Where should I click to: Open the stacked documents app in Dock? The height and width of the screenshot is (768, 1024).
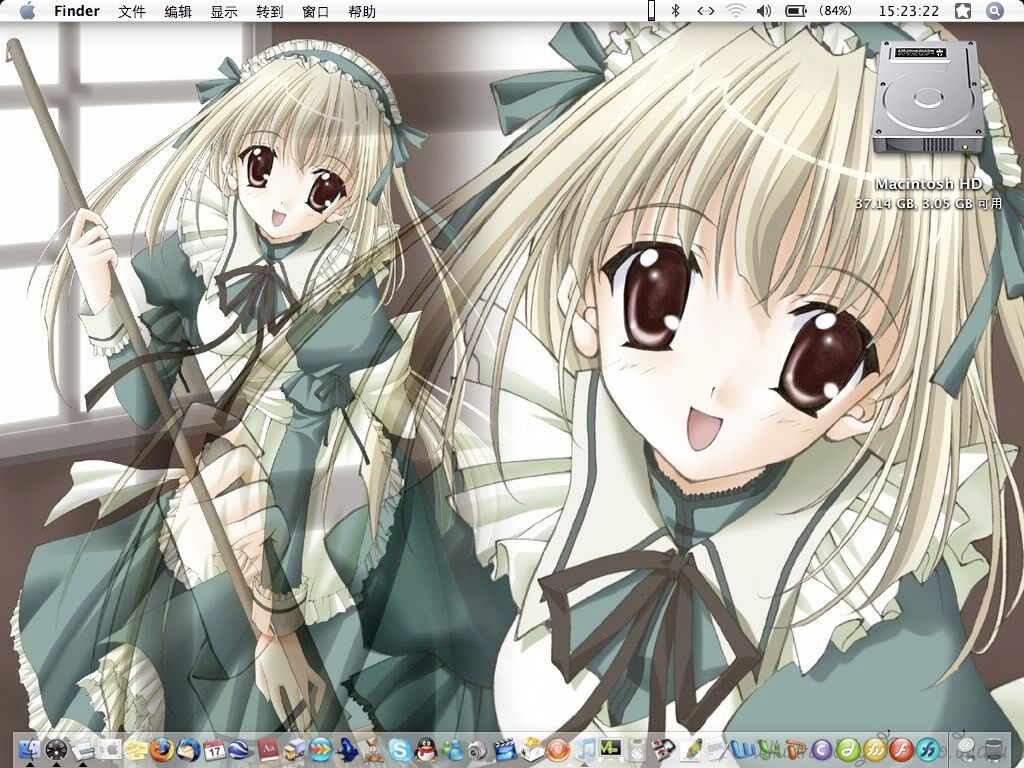pyautogui.click(x=83, y=750)
